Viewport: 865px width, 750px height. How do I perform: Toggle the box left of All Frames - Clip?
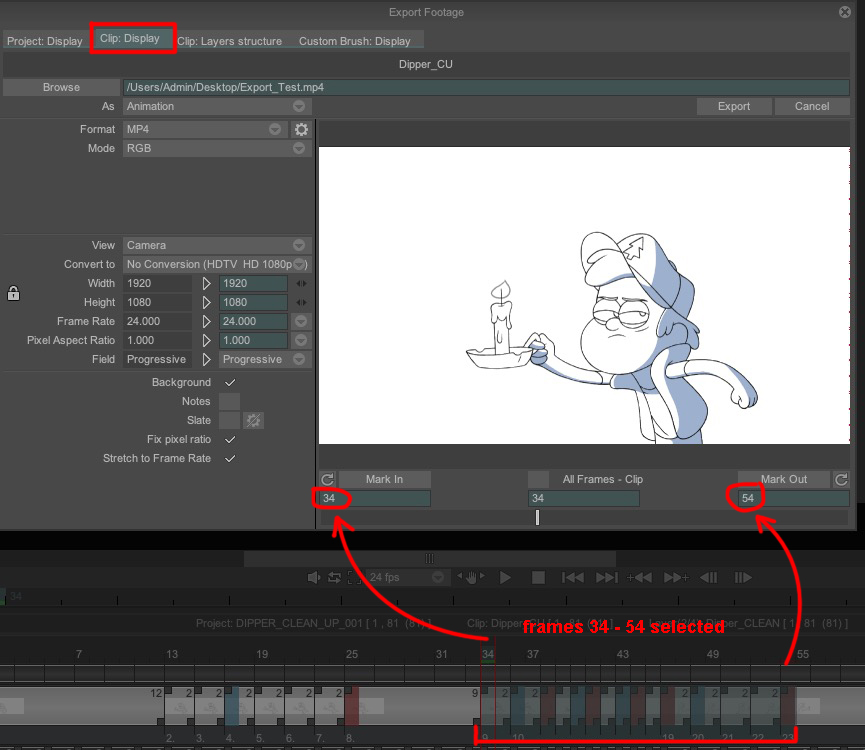click(x=538, y=479)
